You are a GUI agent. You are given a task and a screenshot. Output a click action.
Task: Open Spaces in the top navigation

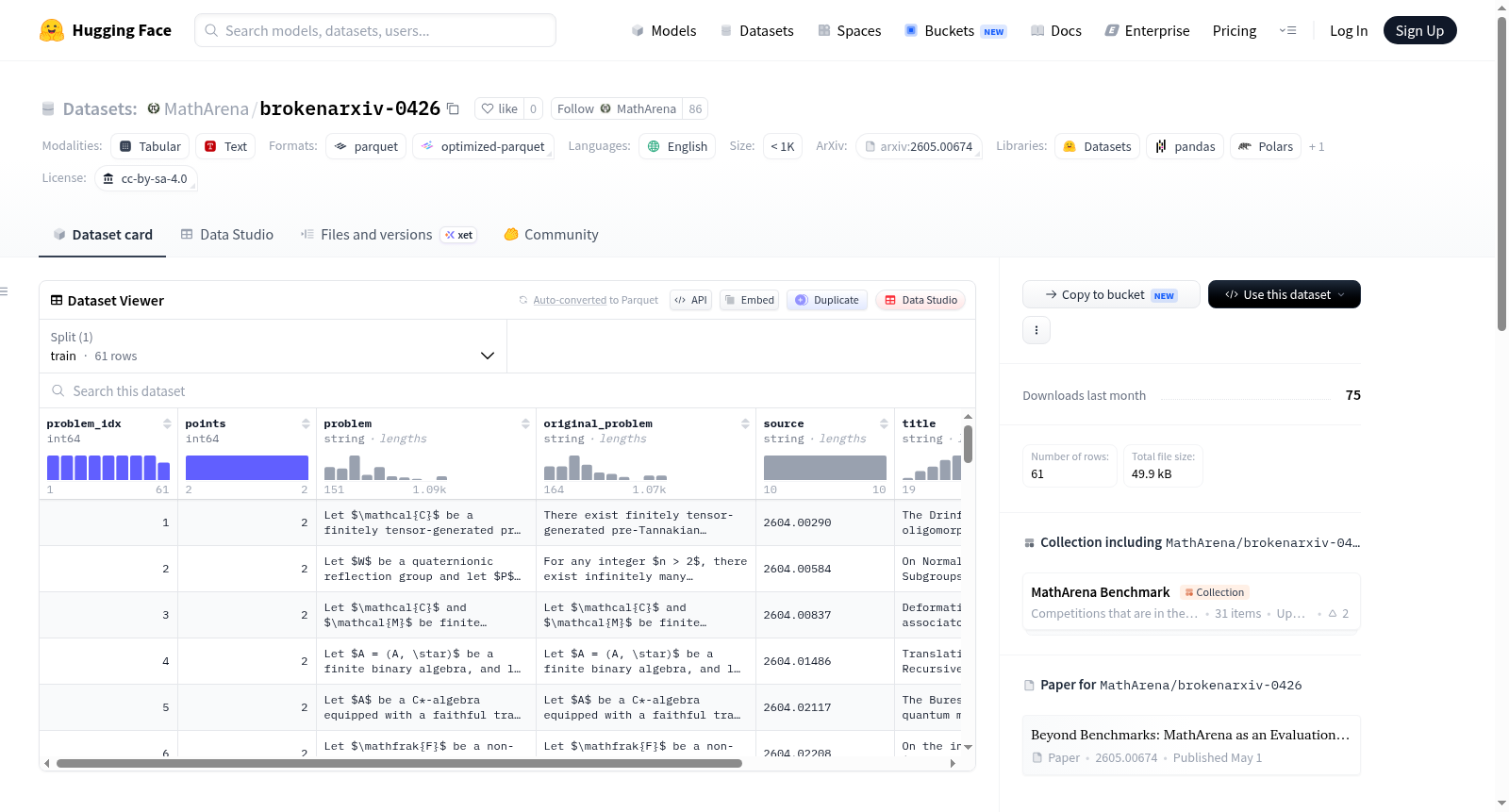click(849, 30)
